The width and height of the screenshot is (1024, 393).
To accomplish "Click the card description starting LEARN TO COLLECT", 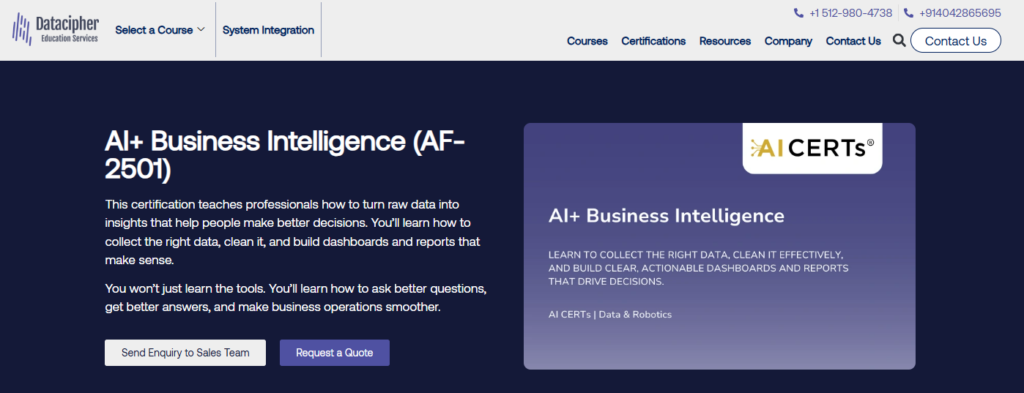I will (698, 268).
